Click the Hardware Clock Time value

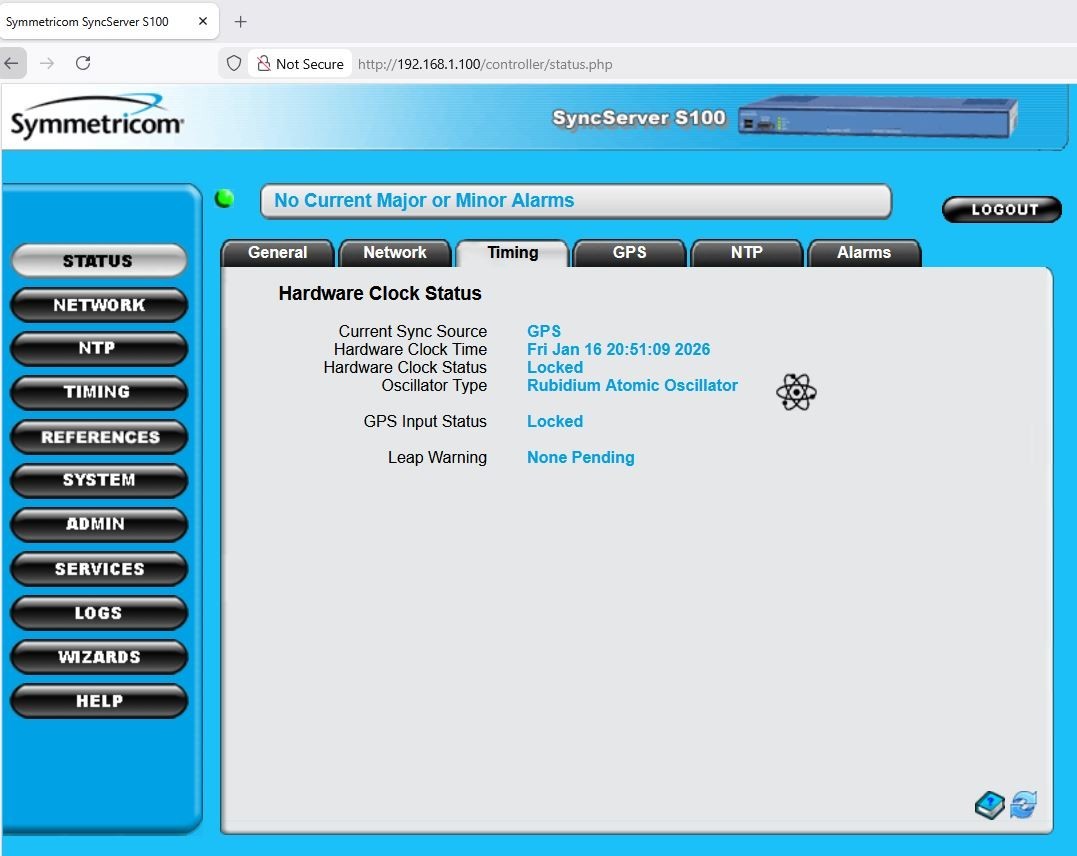[x=618, y=349]
